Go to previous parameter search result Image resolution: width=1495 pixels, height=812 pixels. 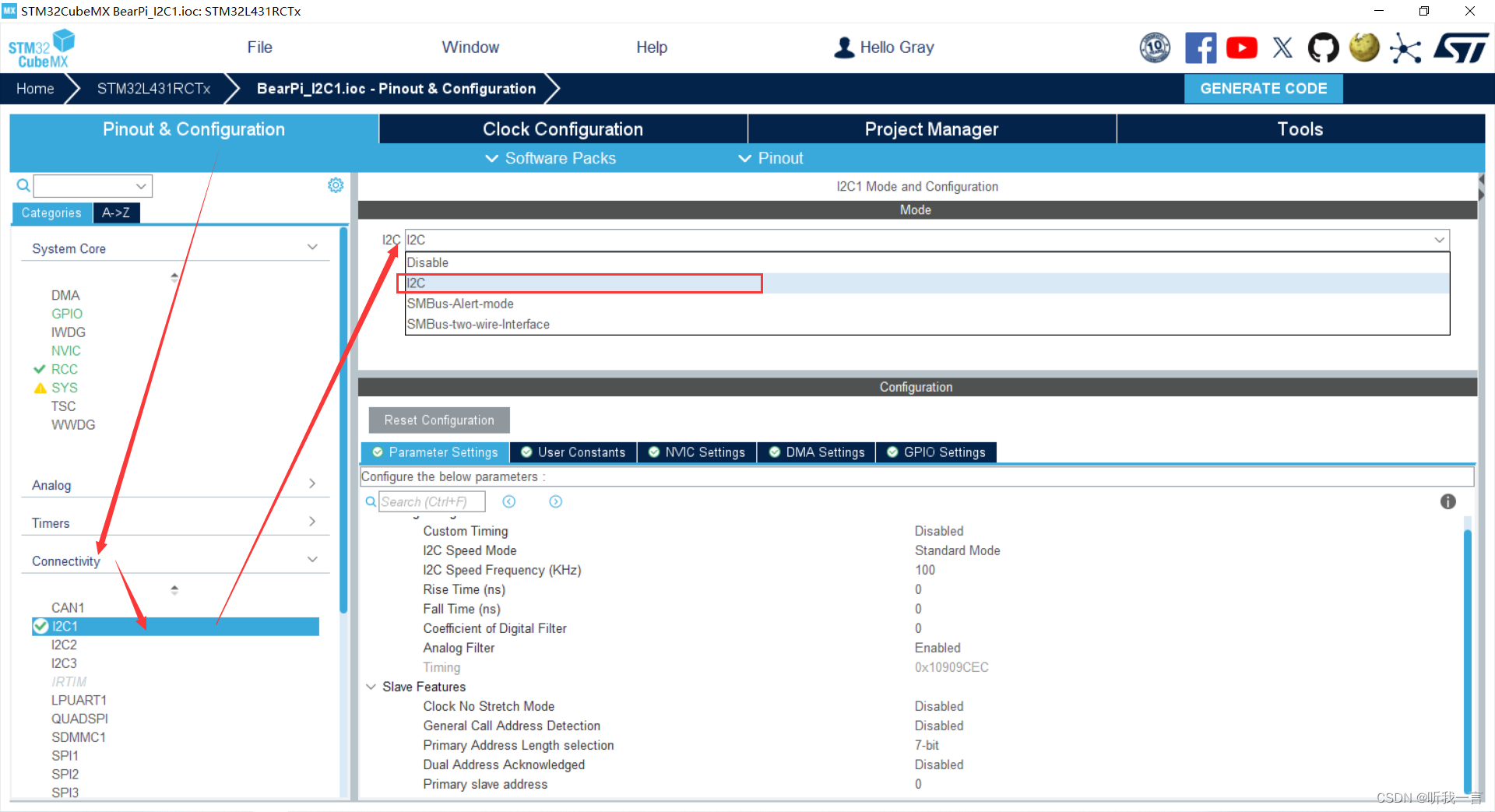(x=509, y=501)
